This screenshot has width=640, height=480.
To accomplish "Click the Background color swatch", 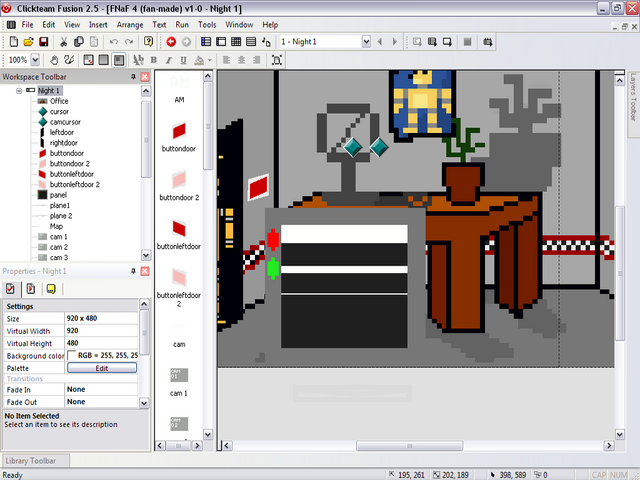I will coord(72,356).
